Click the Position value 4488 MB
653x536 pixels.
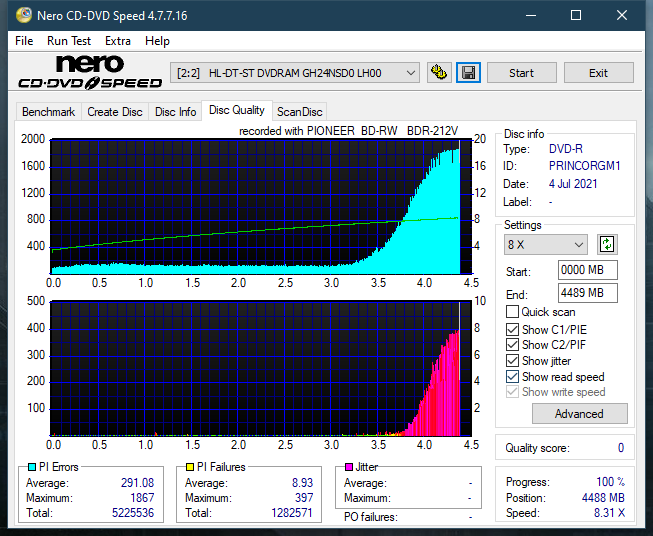tap(603, 498)
